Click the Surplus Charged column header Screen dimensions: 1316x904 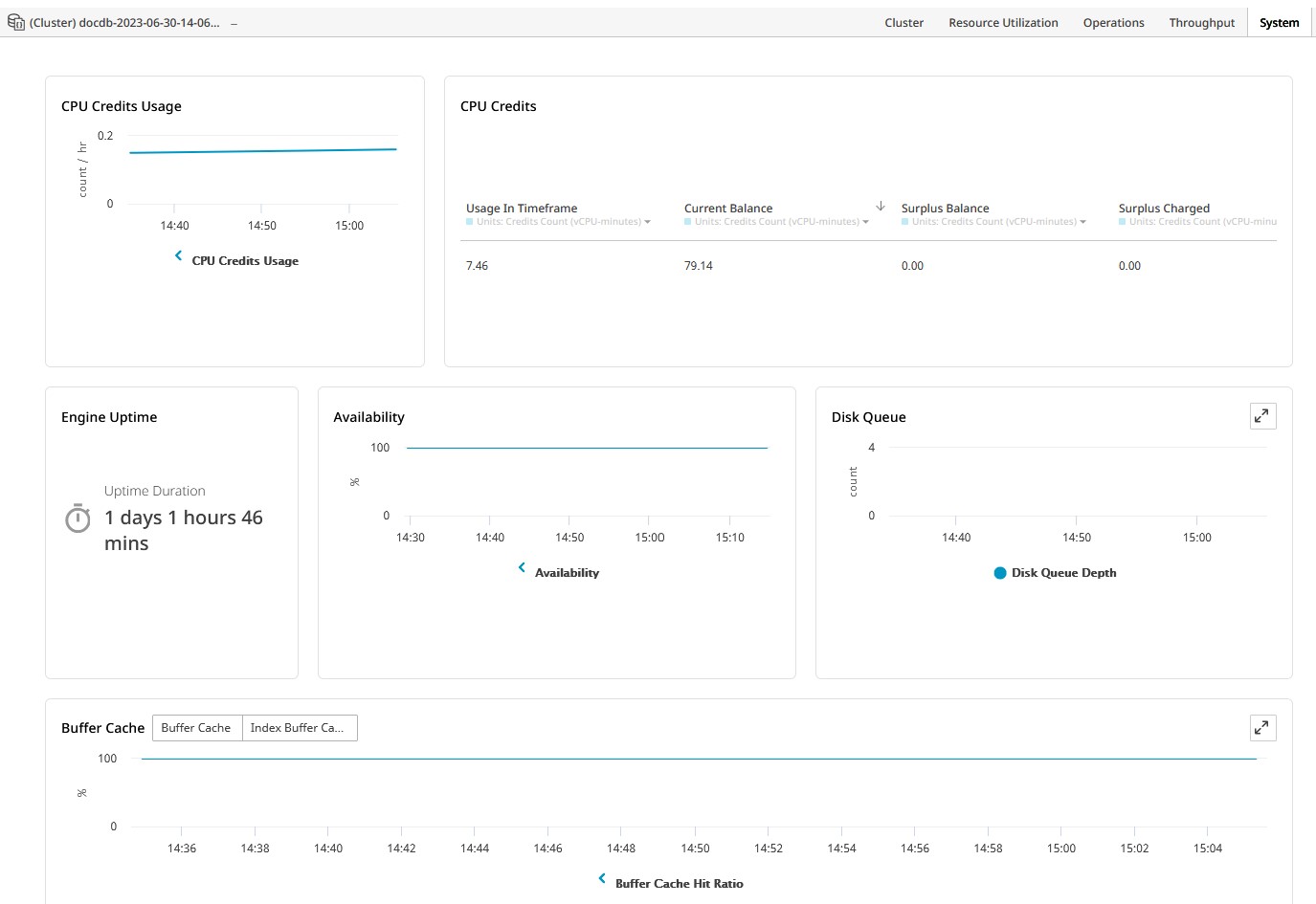(1164, 208)
